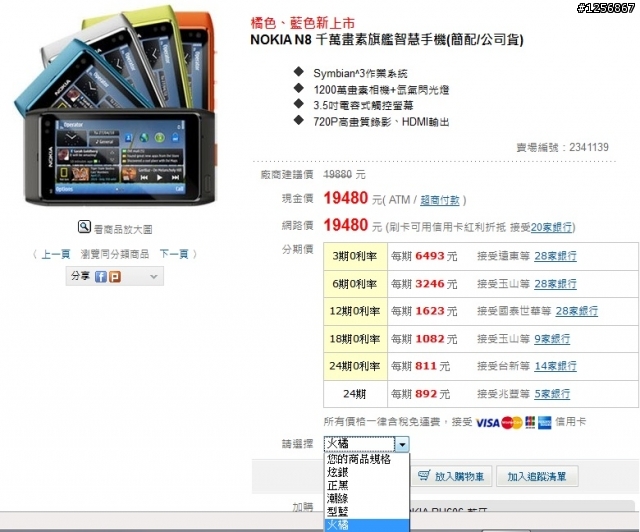The image size is (640, 532).
Task: Click the magnifier icon under product image
Action: (x=84, y=227)
